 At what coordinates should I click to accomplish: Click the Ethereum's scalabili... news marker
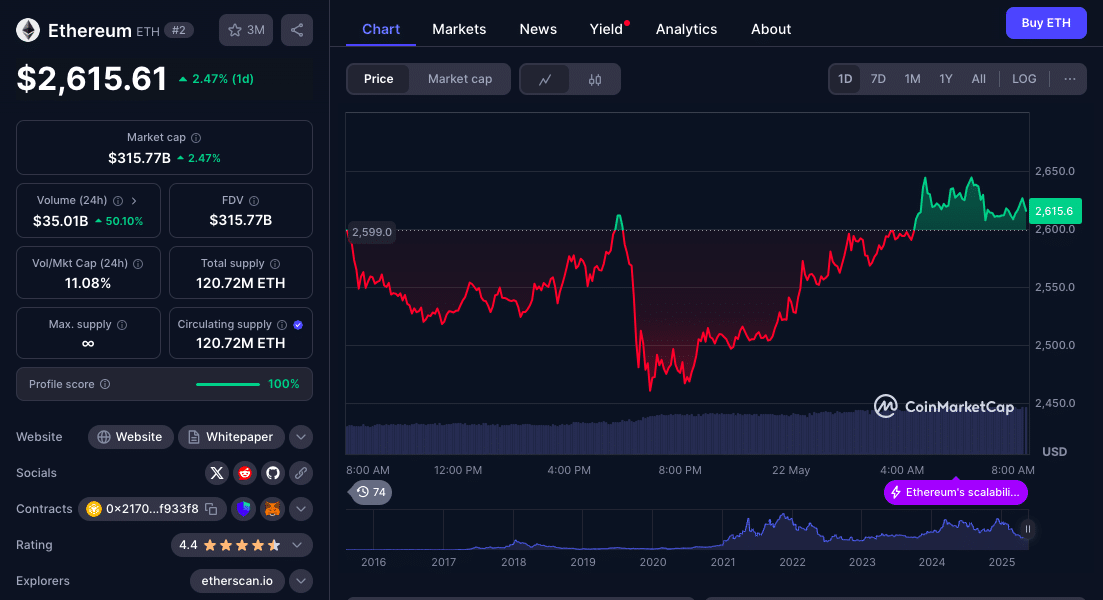click(x=955, y=492)
